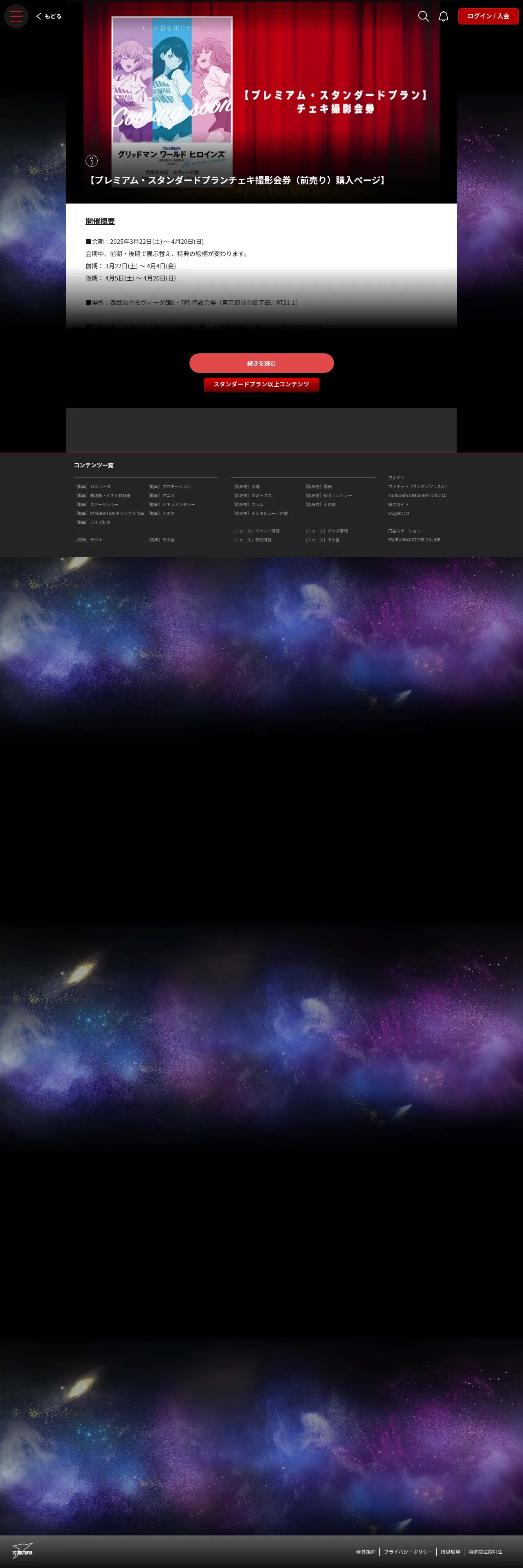Open 操作ガイド link
Screen dimensions: 523x1568
click(398, 505)
